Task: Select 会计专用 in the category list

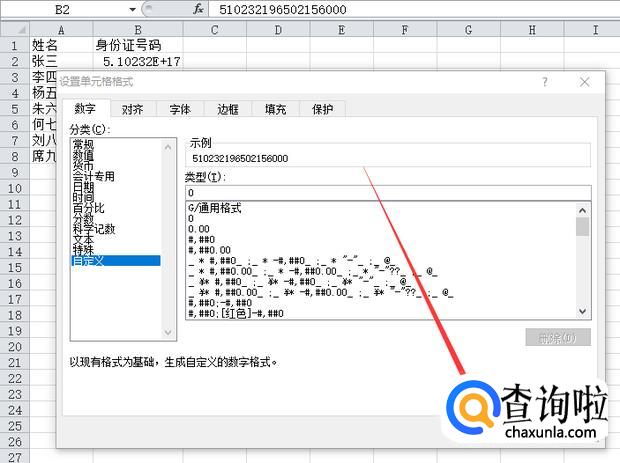Action: click(94, 176)
